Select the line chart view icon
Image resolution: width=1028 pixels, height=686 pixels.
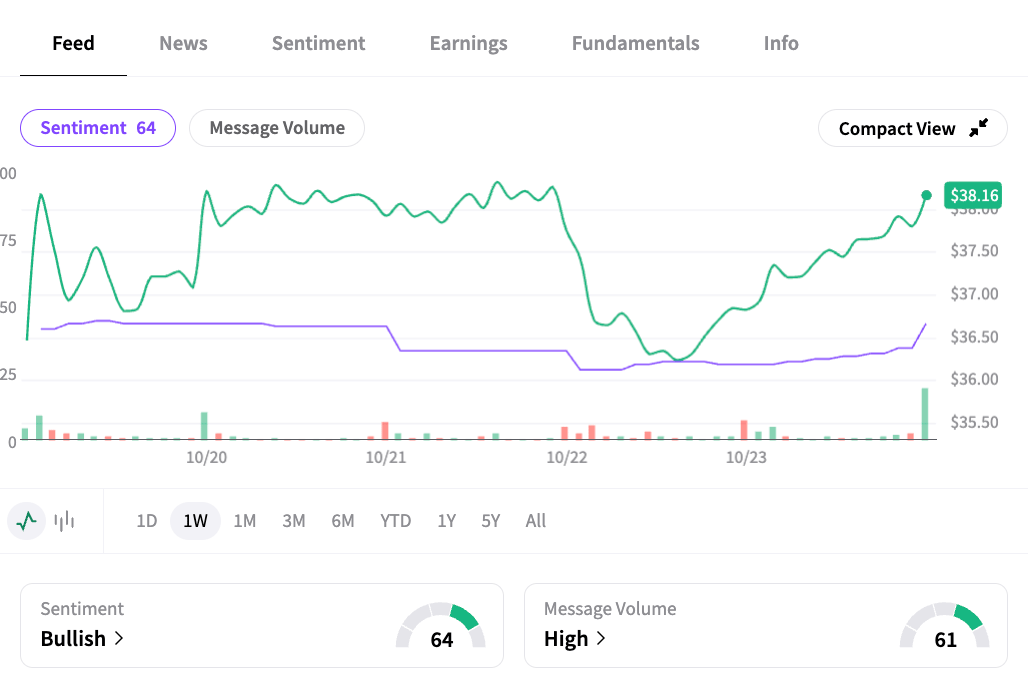pos(27,520)
